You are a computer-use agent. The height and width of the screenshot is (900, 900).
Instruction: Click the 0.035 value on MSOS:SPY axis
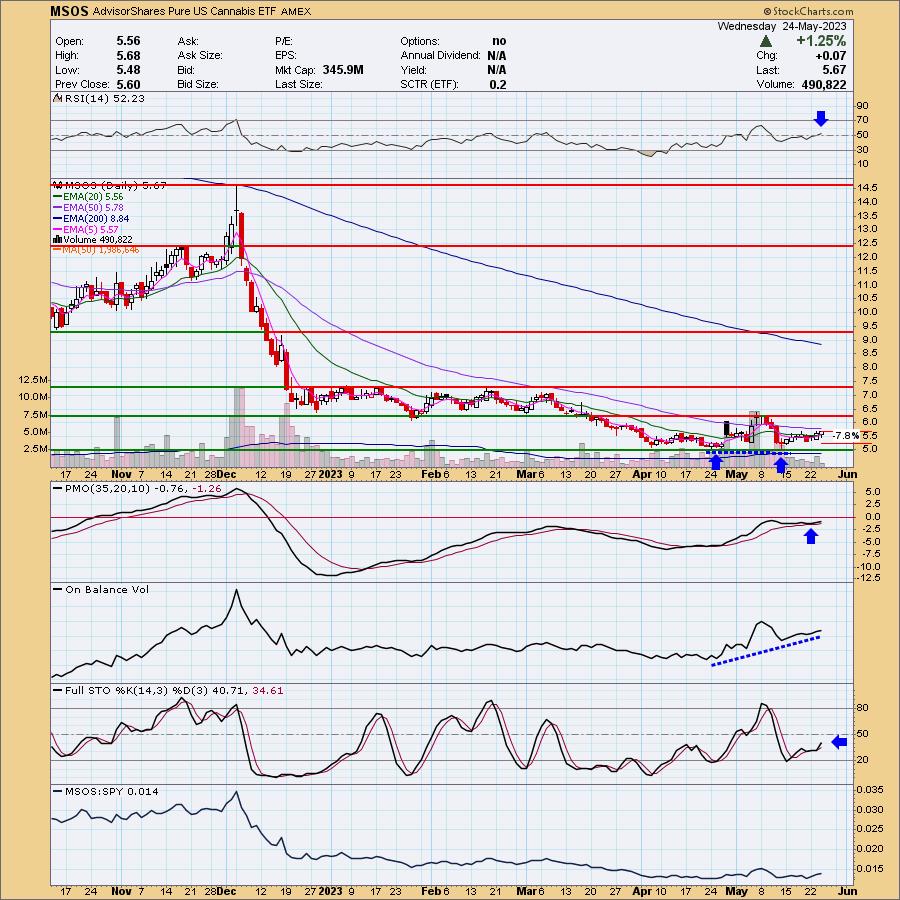coord(870,790)
